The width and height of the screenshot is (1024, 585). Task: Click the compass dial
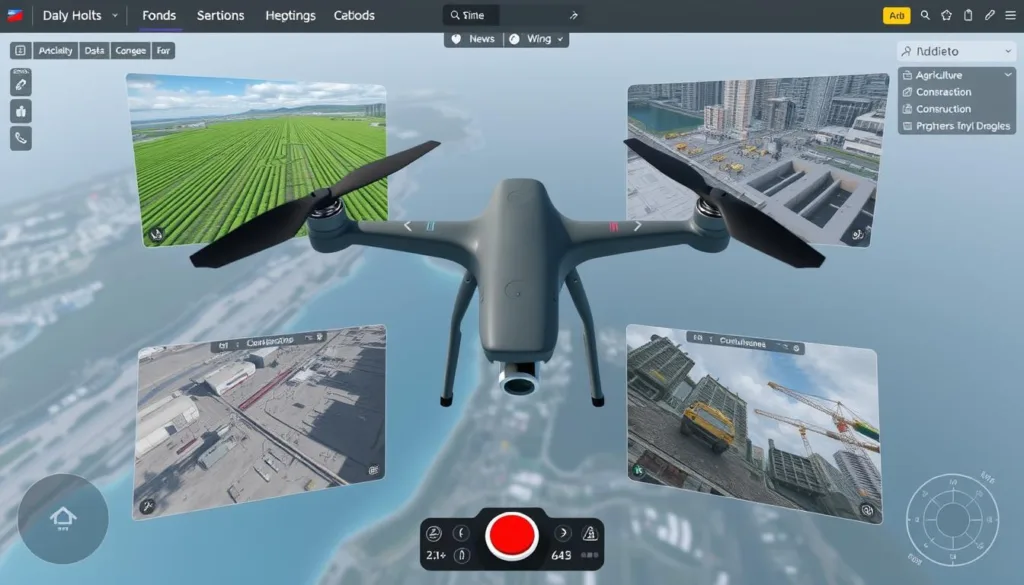point(952,520)
